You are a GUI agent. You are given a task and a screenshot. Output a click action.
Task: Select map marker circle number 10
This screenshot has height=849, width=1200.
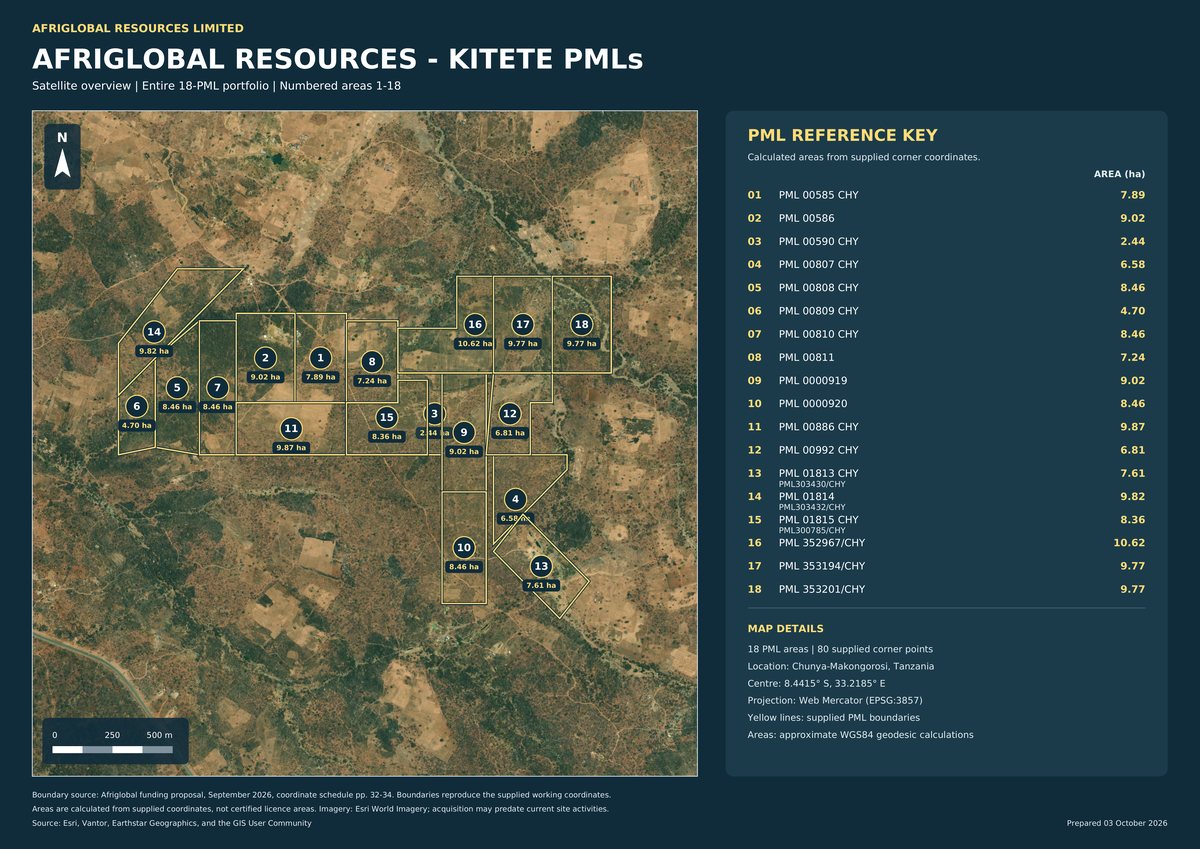pos(463,548)
